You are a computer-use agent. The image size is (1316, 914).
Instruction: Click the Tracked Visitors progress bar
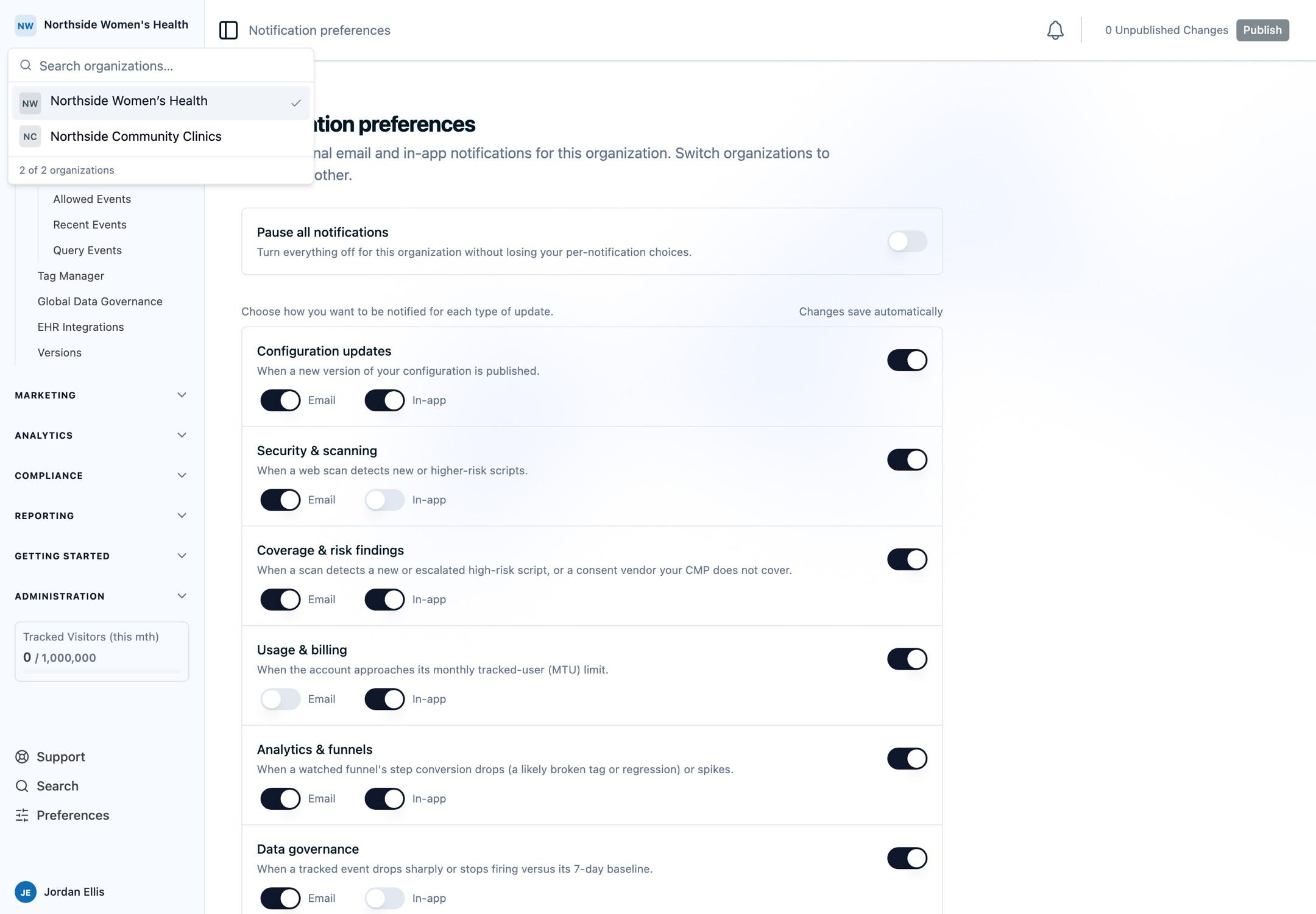click(102, 671)
